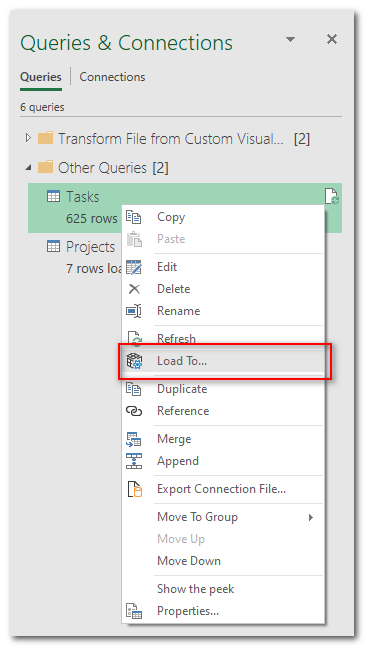This screenshot has height=647, width=365.
Task: Open the task pane options dropdown arrow
Action: coord(291,40)
